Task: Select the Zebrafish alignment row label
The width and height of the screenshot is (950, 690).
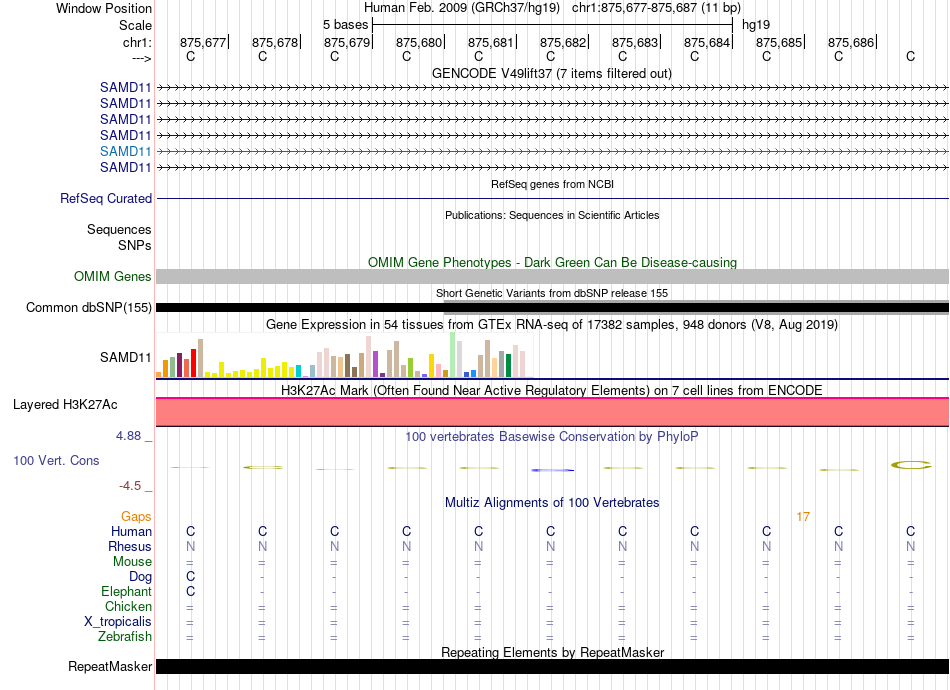Action: [x=125, y=637]
